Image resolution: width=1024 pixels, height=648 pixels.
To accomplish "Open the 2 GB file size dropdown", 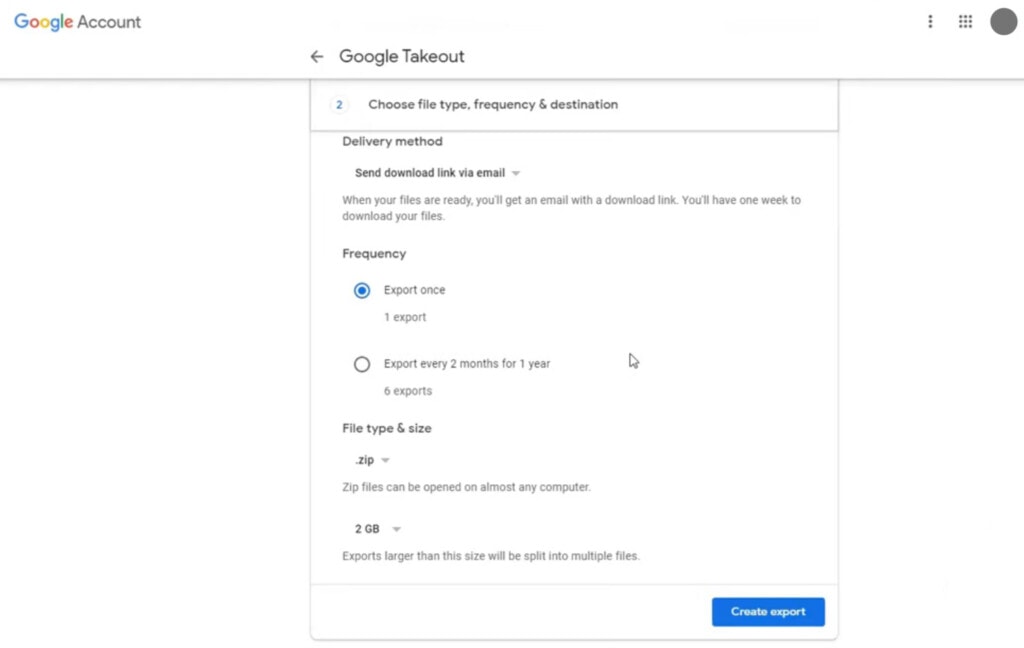I will tap(377, 528).
